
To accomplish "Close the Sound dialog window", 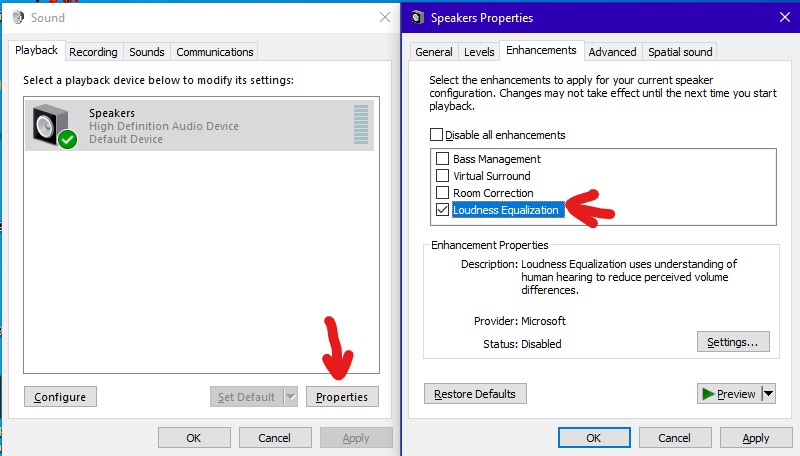I will pos(385,17).
